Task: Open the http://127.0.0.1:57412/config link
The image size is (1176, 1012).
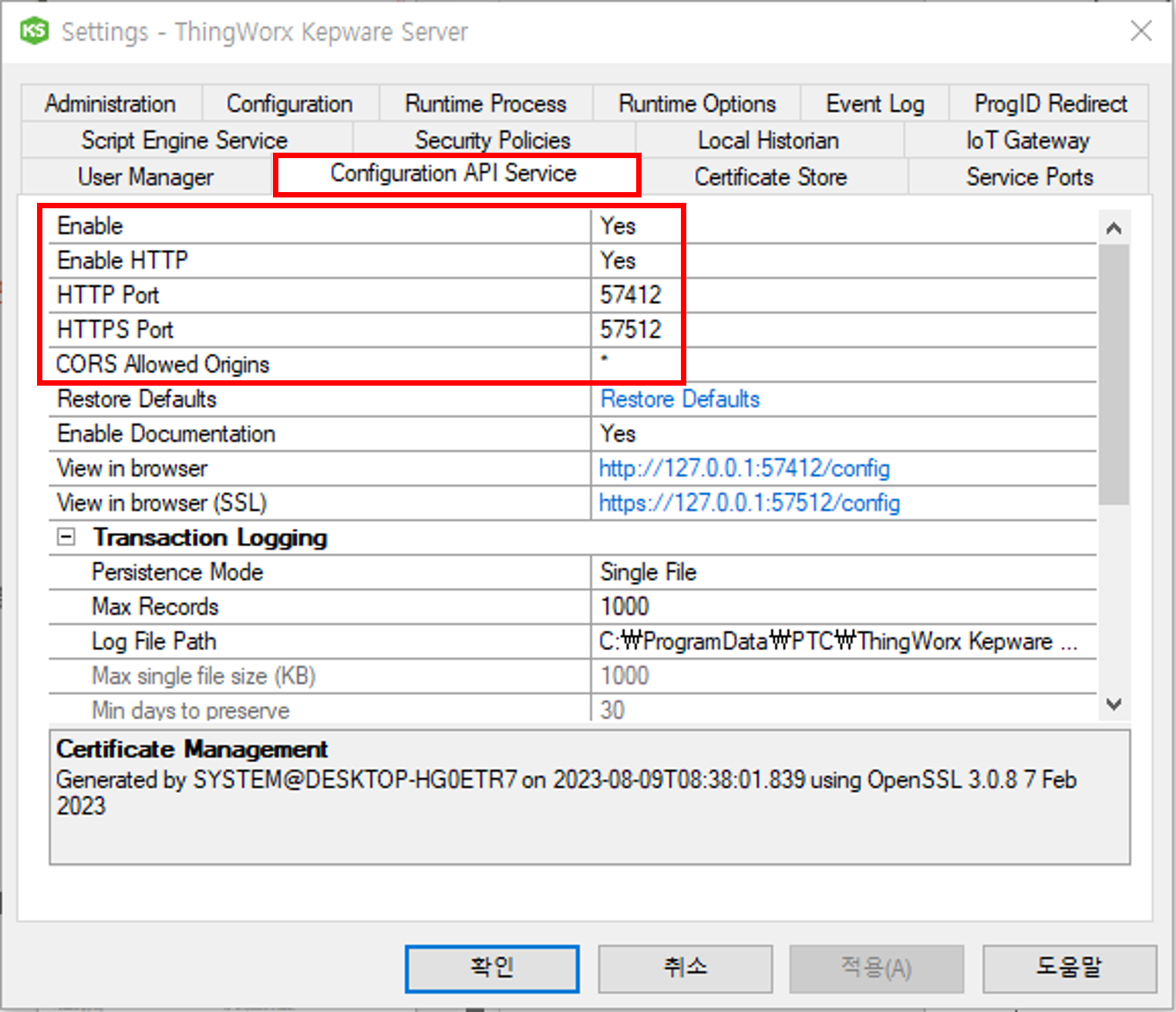Action: click(744, 468)
